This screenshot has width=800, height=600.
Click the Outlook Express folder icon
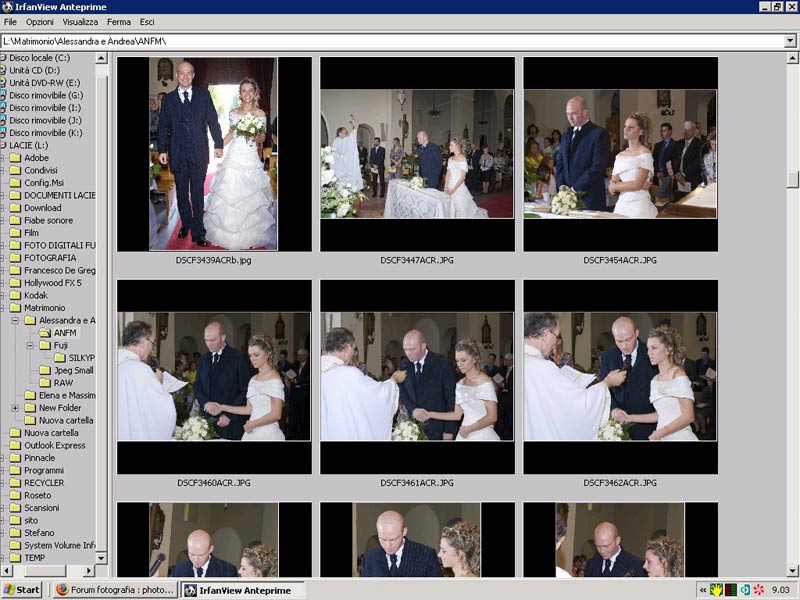point(15,445)
